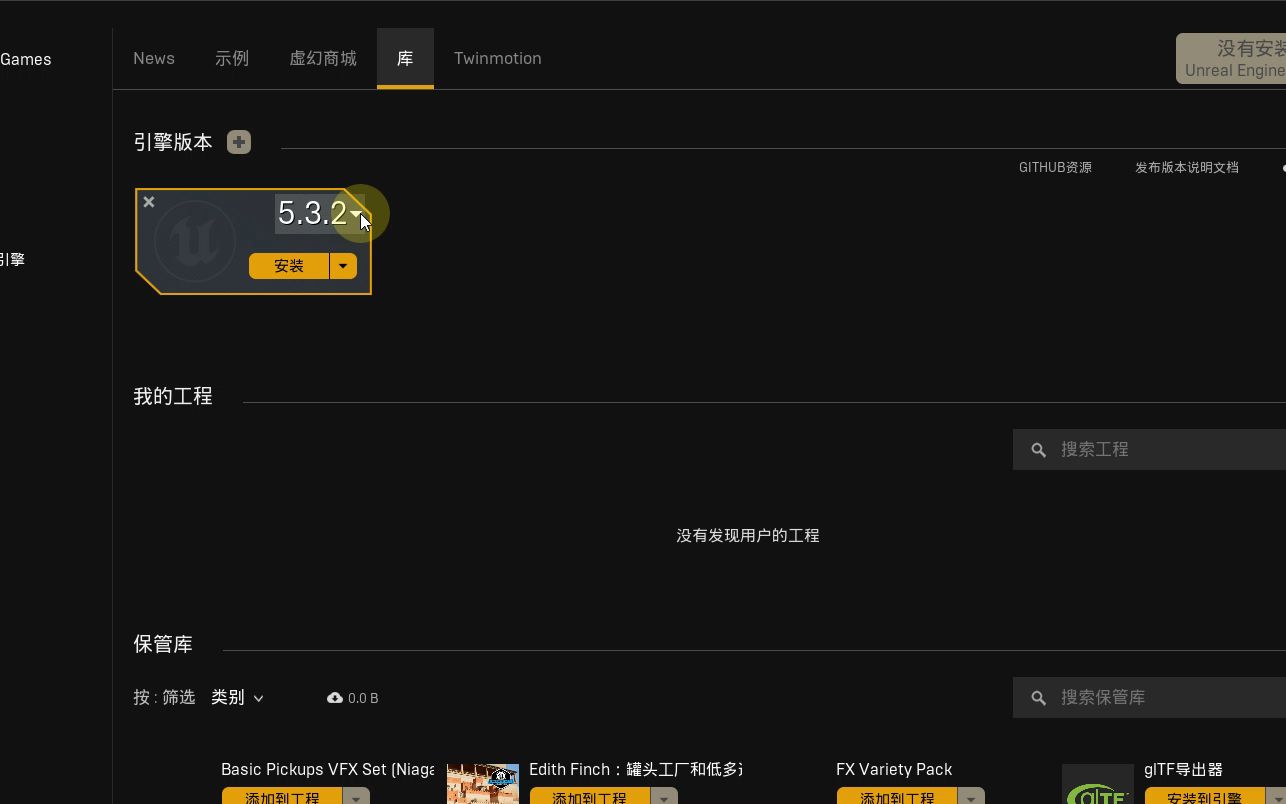Add FX Variety Pack to project
Screen dimensions: 1286x804
896,797
